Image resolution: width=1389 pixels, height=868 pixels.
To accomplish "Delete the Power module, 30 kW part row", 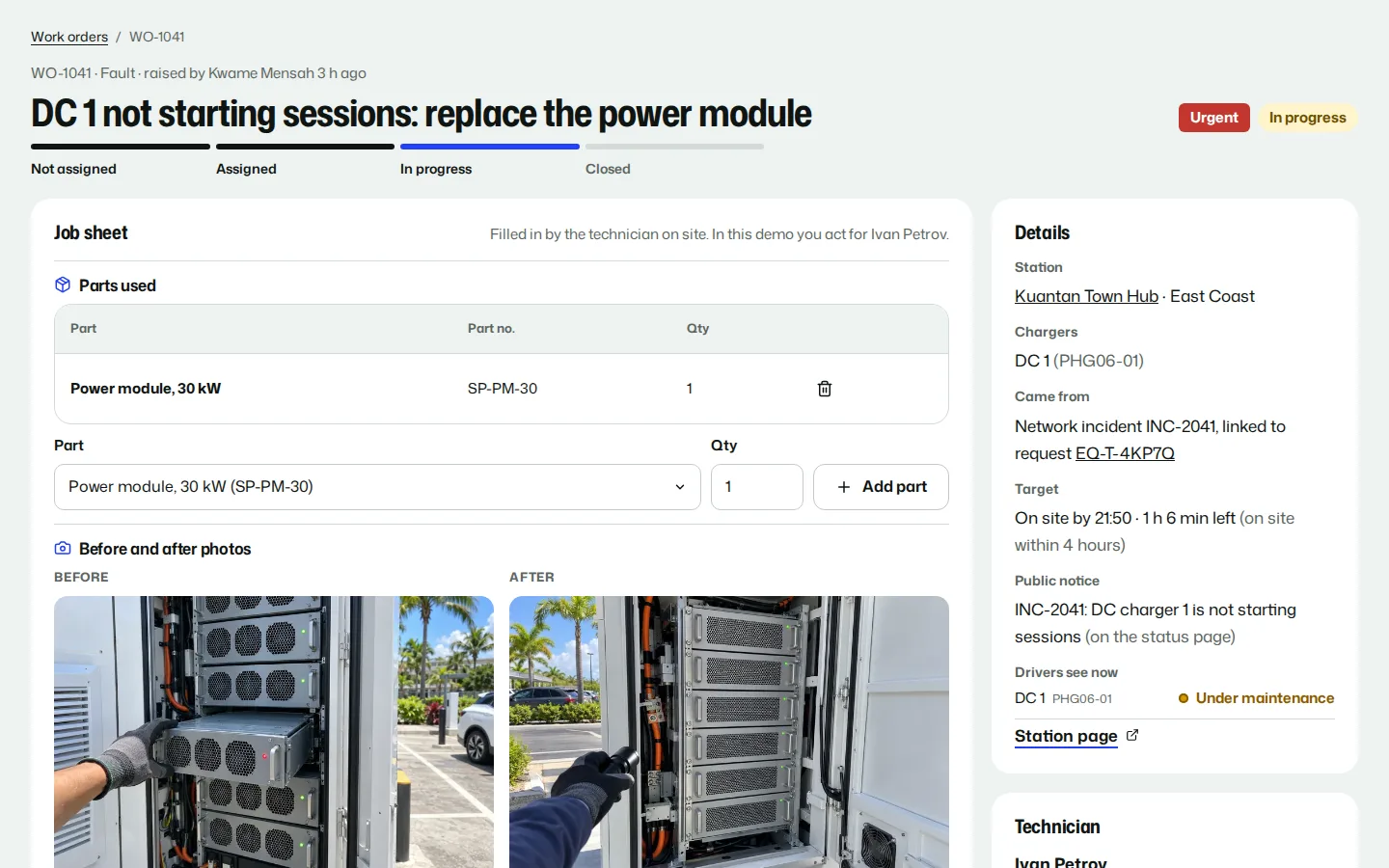I will click(825, 389).
